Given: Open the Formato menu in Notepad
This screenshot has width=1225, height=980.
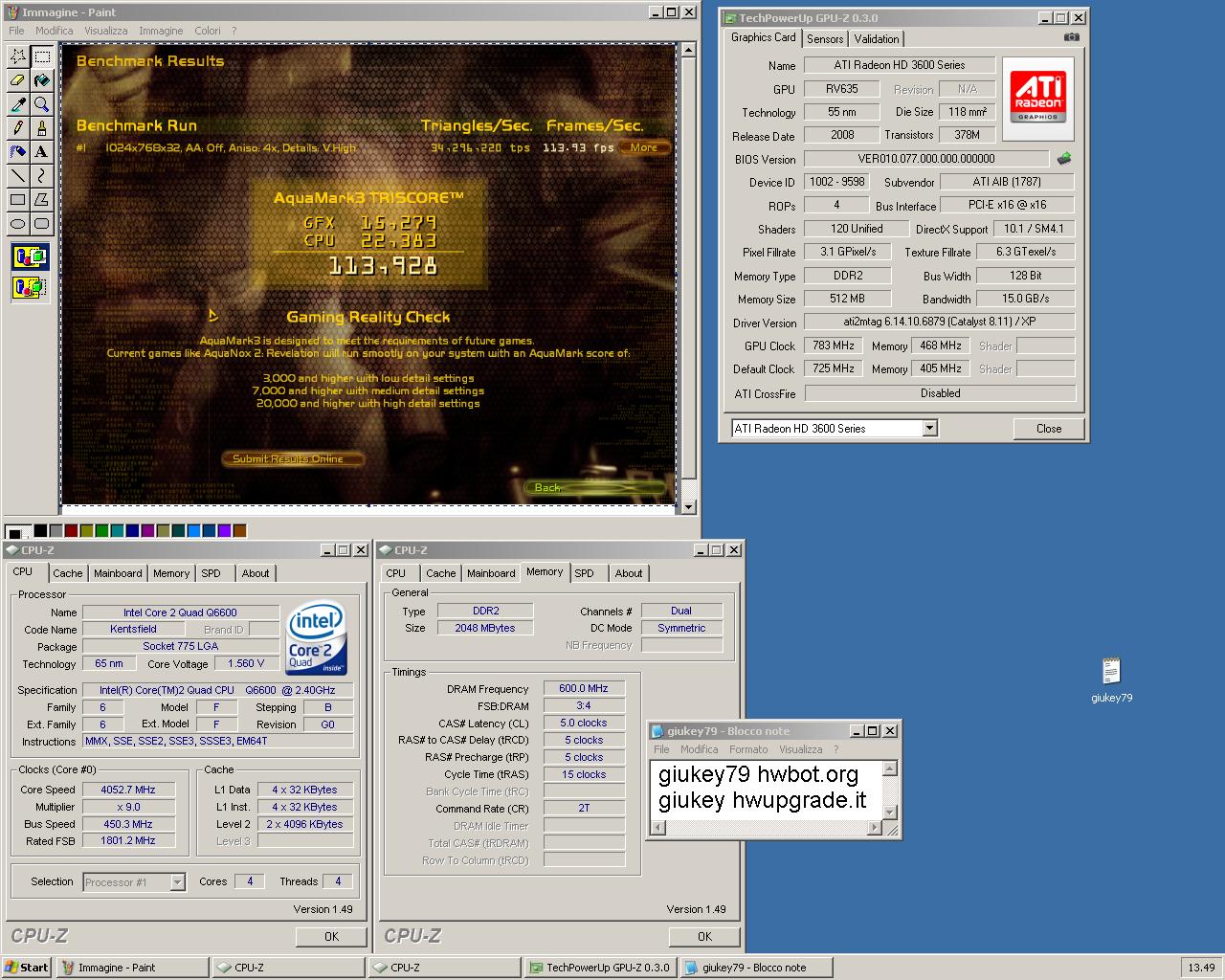Looking at the screenshot, I should (x=748, y=749).
